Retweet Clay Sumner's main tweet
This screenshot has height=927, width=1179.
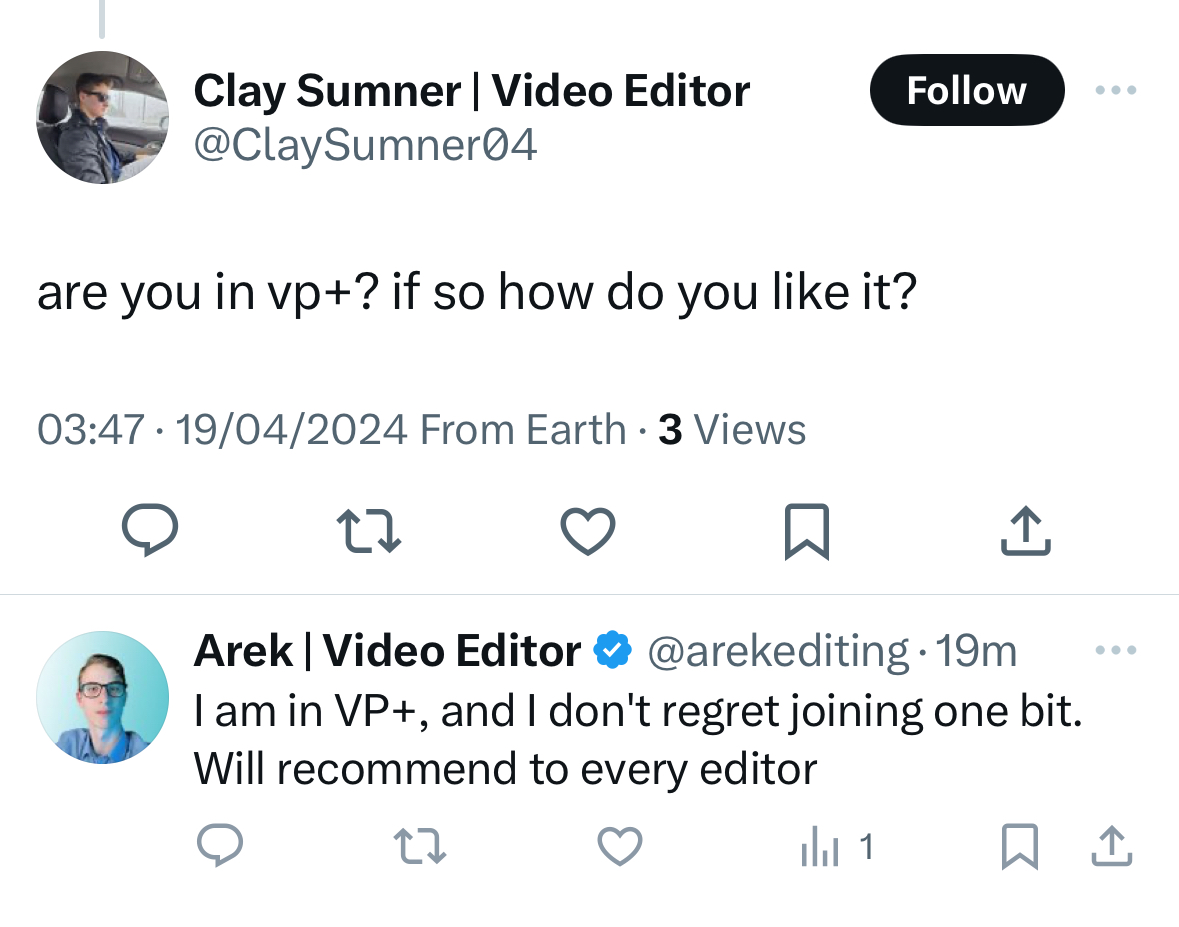tap(368, 530)
